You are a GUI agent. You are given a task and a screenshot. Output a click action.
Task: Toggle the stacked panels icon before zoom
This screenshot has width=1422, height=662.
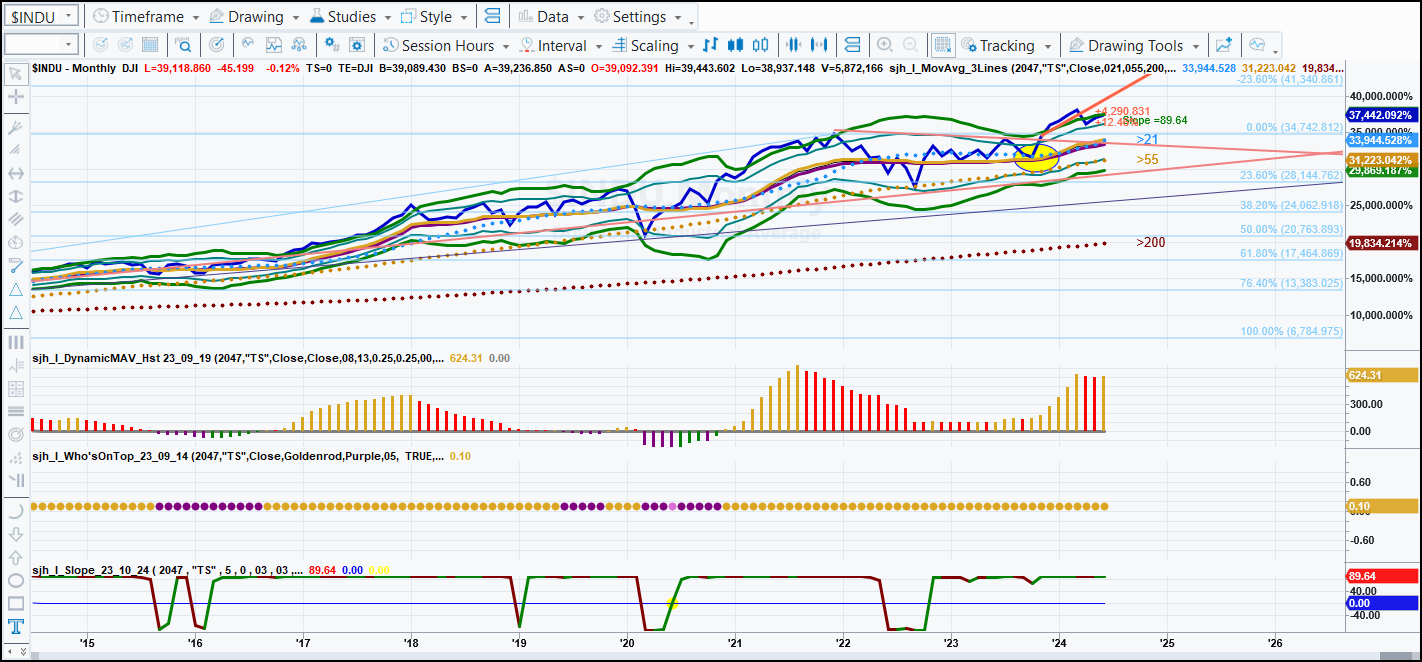coord(852,45)
